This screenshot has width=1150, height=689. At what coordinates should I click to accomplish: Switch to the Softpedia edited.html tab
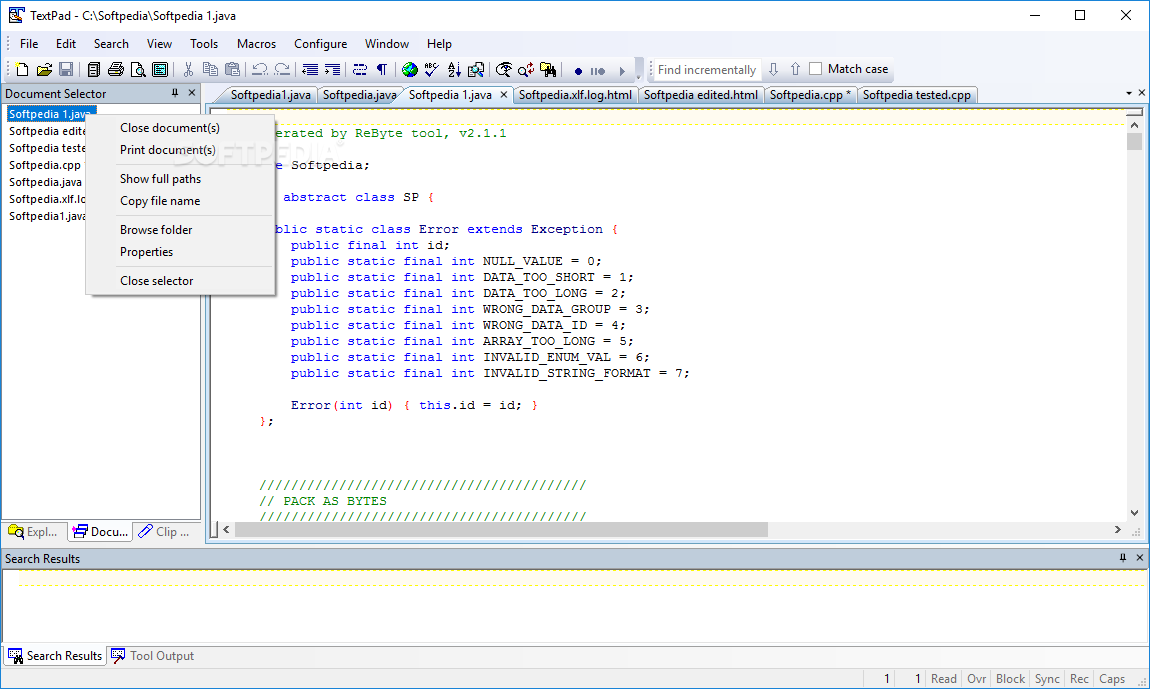point(700,95)
